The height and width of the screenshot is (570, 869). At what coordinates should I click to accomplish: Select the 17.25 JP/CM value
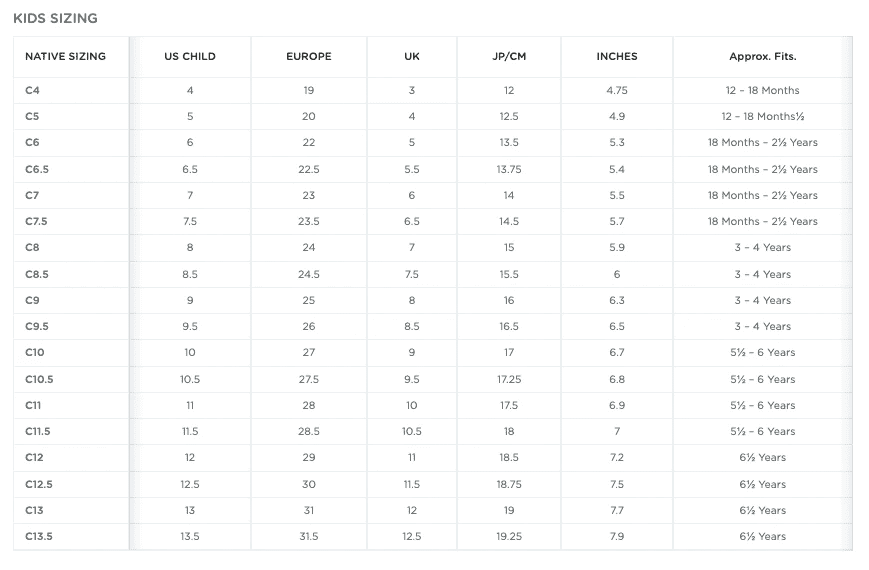coord(509,380)
